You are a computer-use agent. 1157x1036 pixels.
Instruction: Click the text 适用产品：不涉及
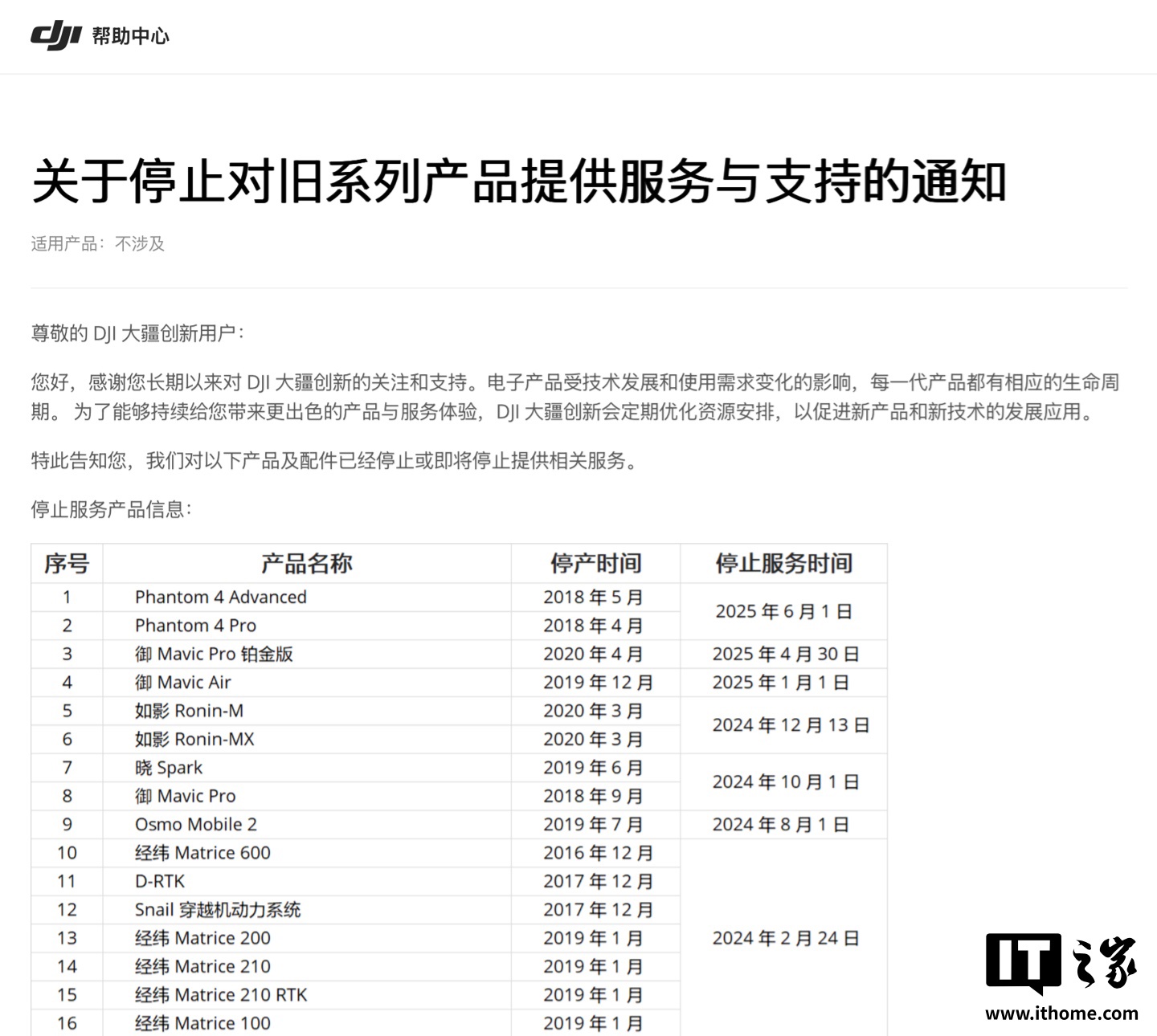[98, 243]
